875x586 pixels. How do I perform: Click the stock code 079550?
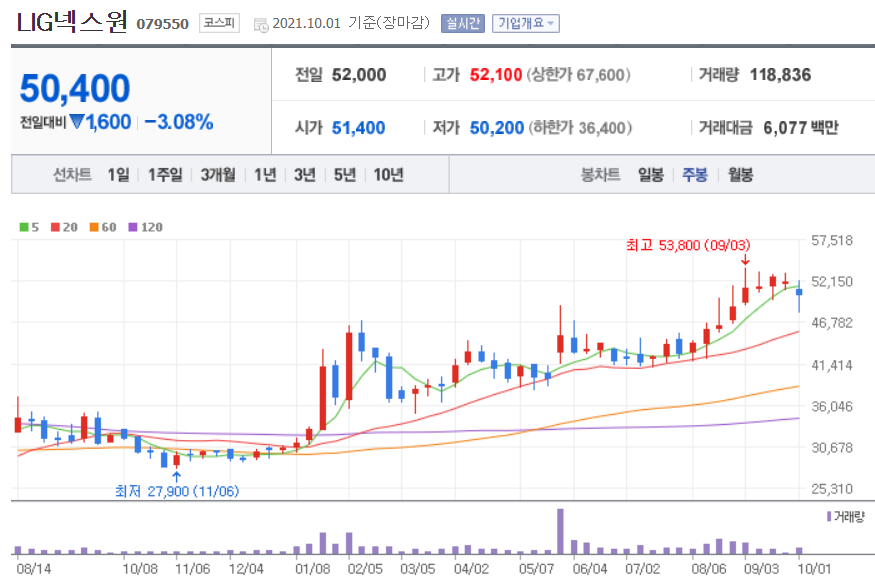[x=162, y=24]
